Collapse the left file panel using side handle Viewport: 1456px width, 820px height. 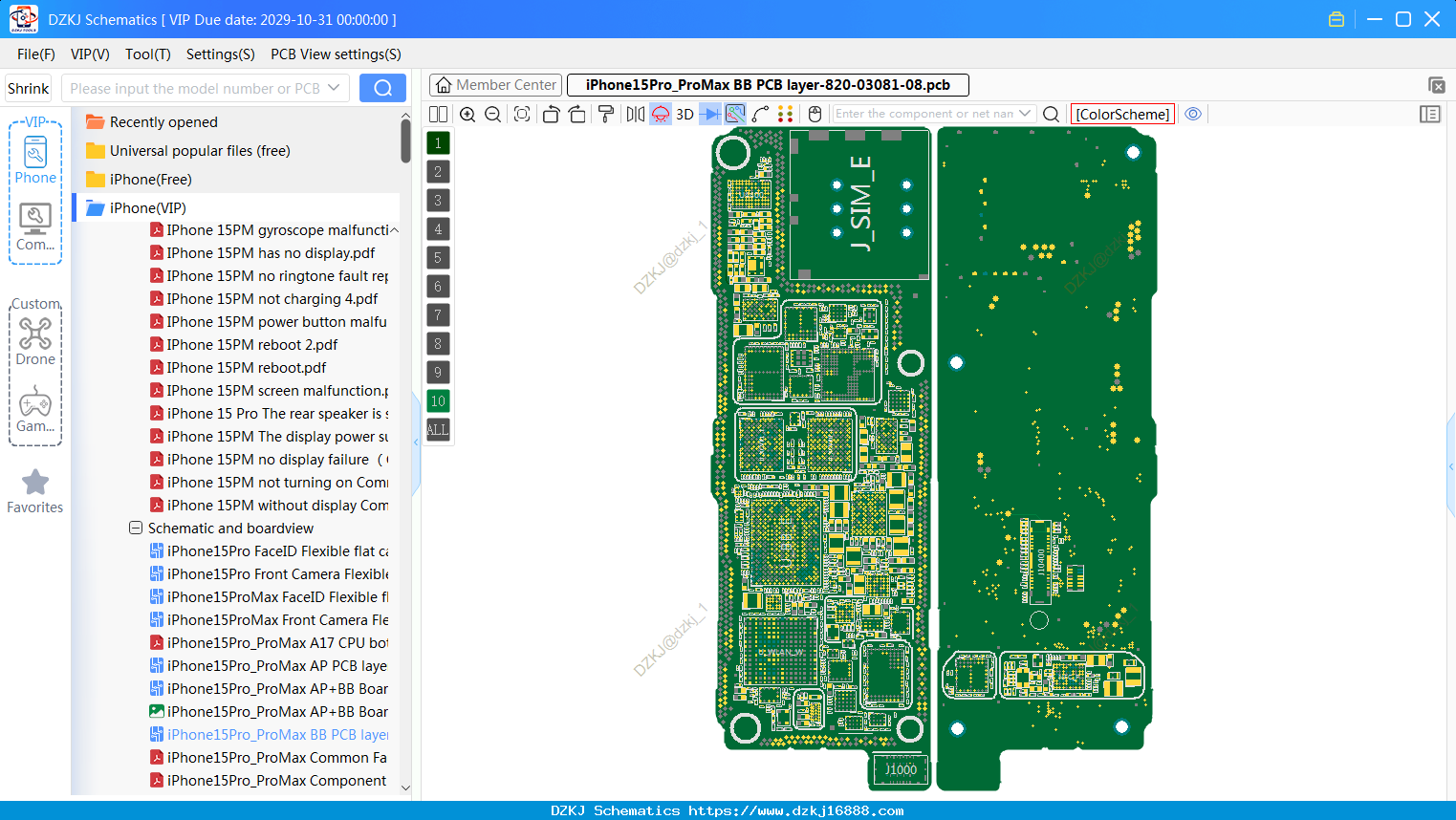416,442
